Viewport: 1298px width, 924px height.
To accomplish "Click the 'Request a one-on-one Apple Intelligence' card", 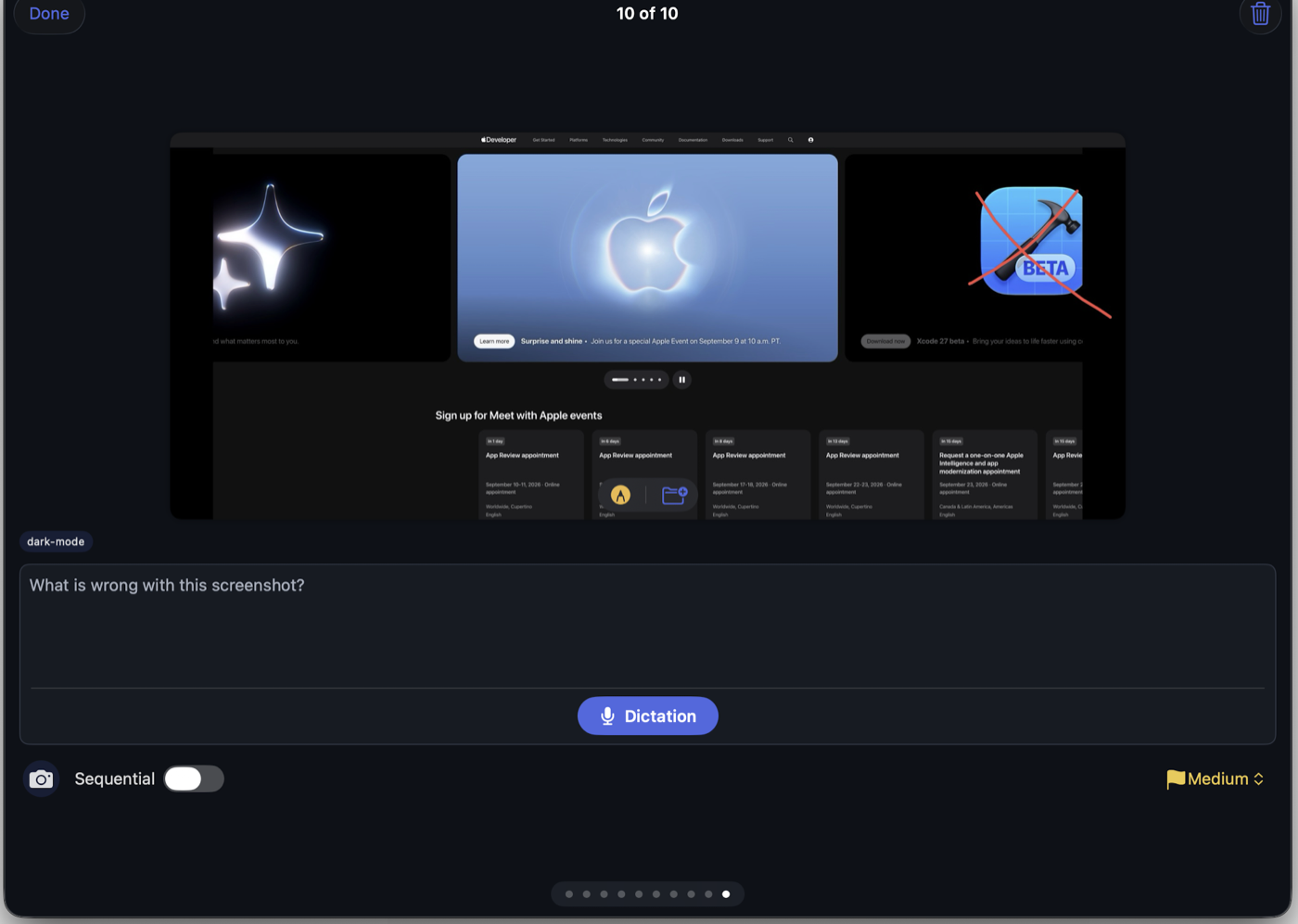I will pyautogui.click(x=985, y=475).
